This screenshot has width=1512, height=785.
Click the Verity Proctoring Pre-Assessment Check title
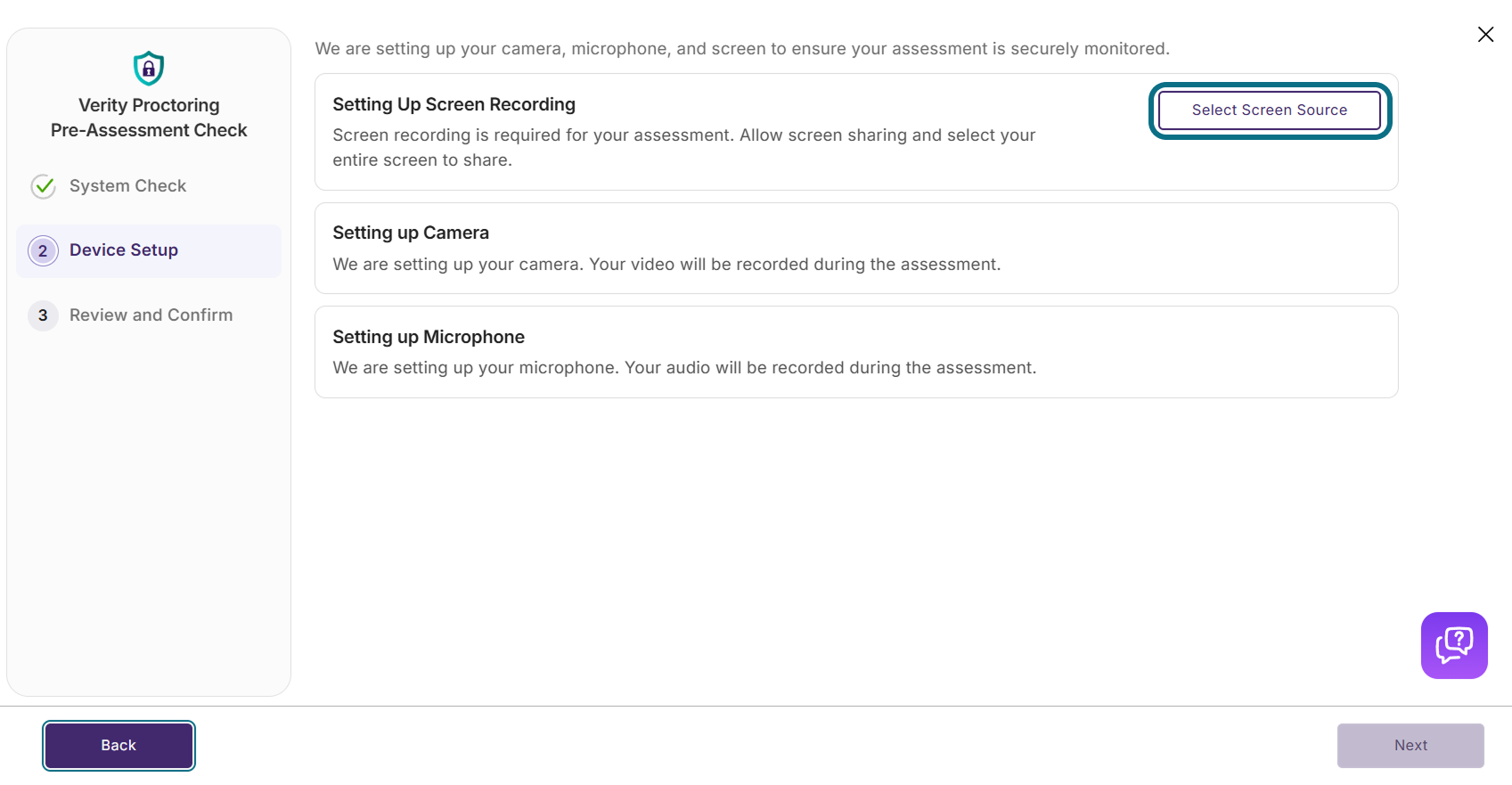149,118
